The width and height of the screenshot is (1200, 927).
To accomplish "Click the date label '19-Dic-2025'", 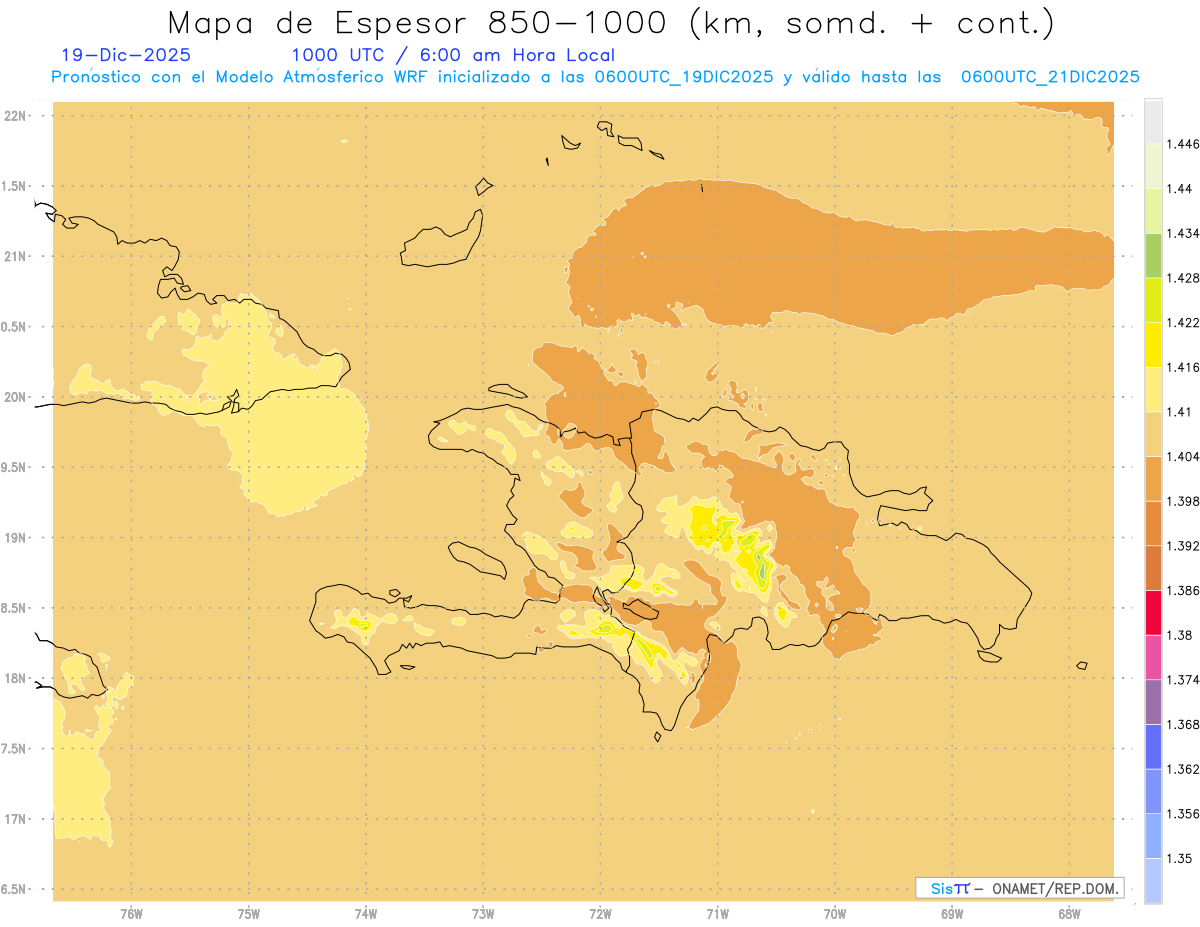I will click(x=125, y=55).
